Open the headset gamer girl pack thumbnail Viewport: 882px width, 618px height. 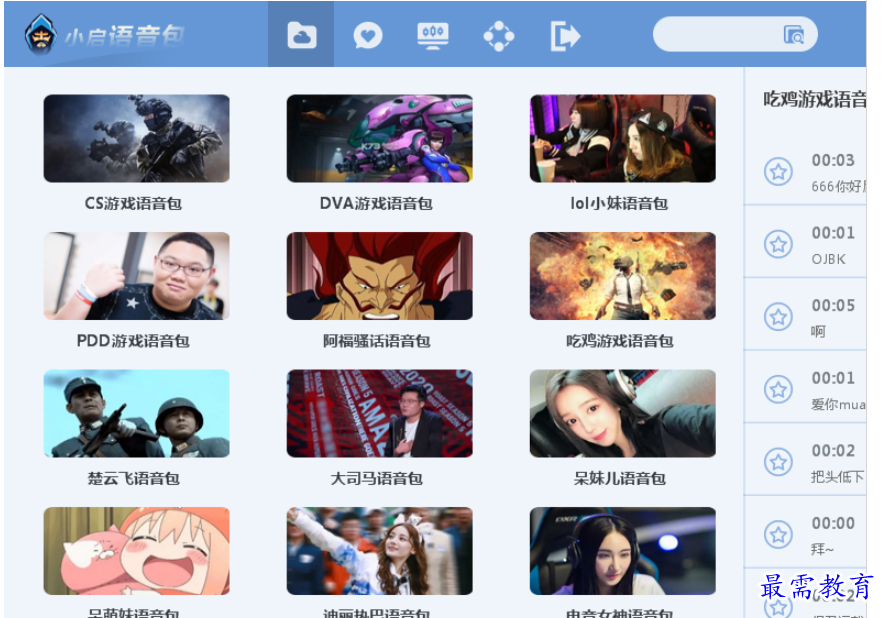tap(623, 551)
